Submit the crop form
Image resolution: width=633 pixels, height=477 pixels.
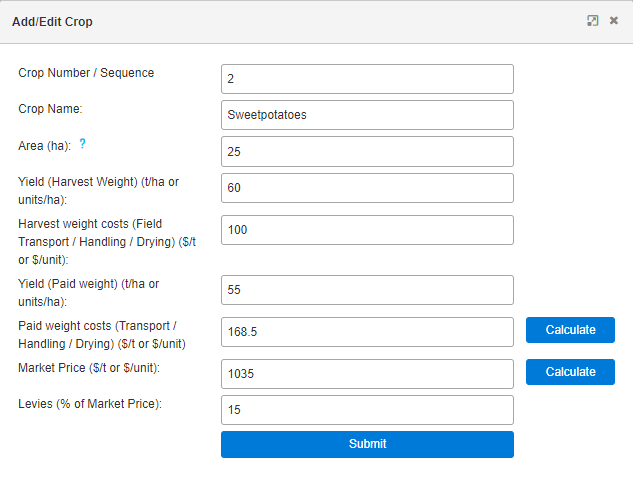[x=367, y=444]
